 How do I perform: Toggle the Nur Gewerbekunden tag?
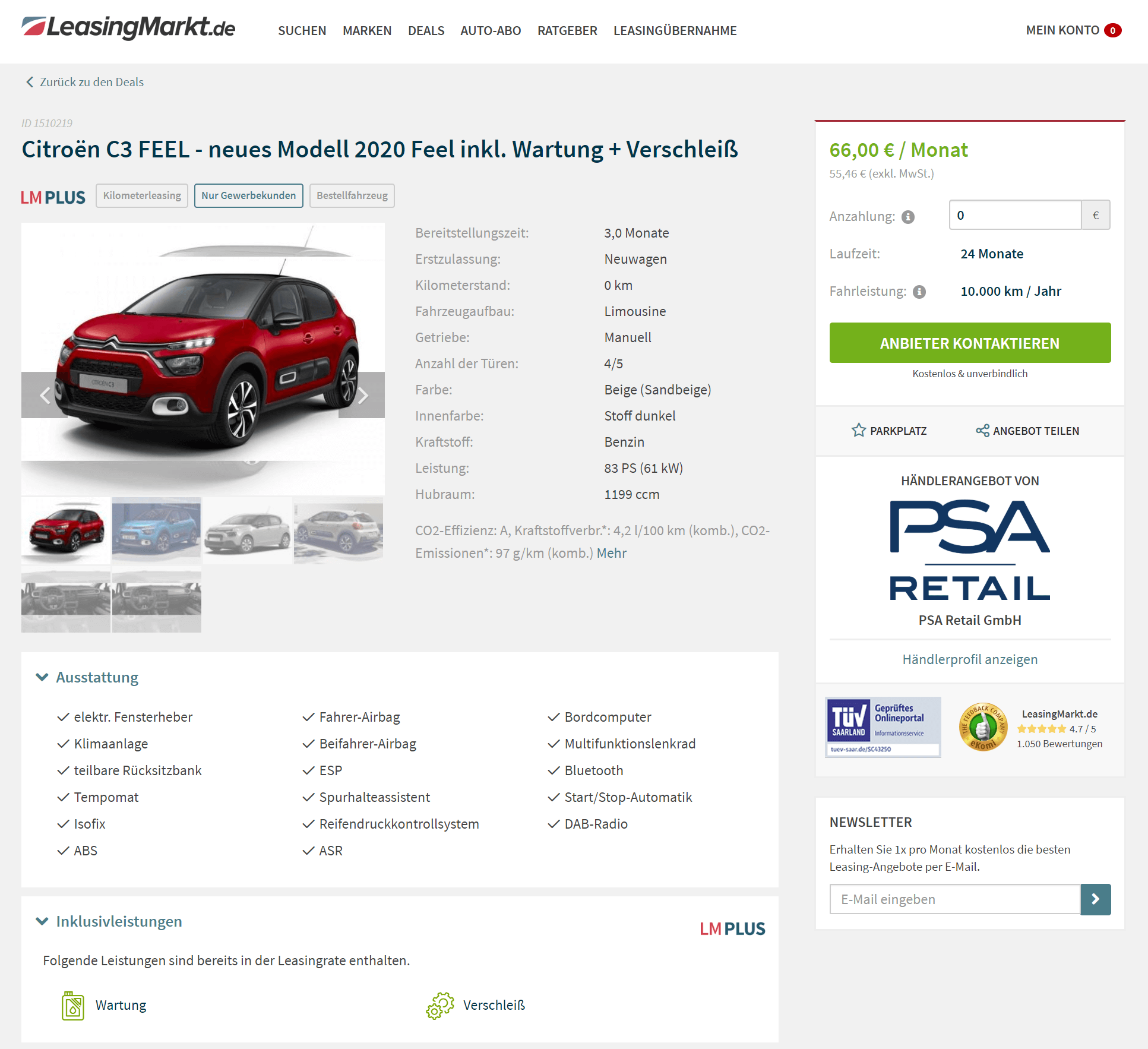coord(248,195)
